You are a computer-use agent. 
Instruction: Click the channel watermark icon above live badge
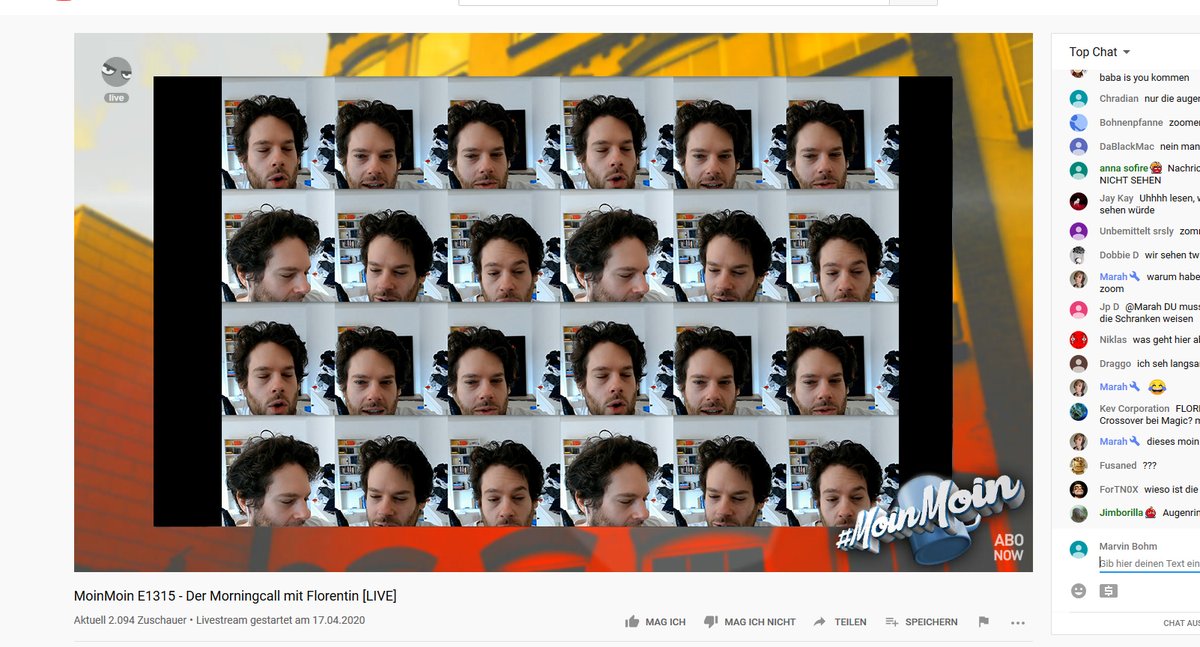tap(117, 72)
